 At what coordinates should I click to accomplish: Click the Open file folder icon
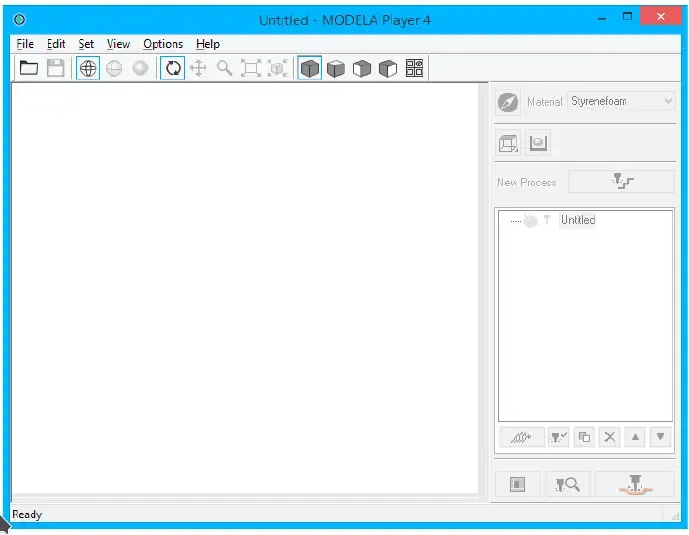[x=29, y=68]
